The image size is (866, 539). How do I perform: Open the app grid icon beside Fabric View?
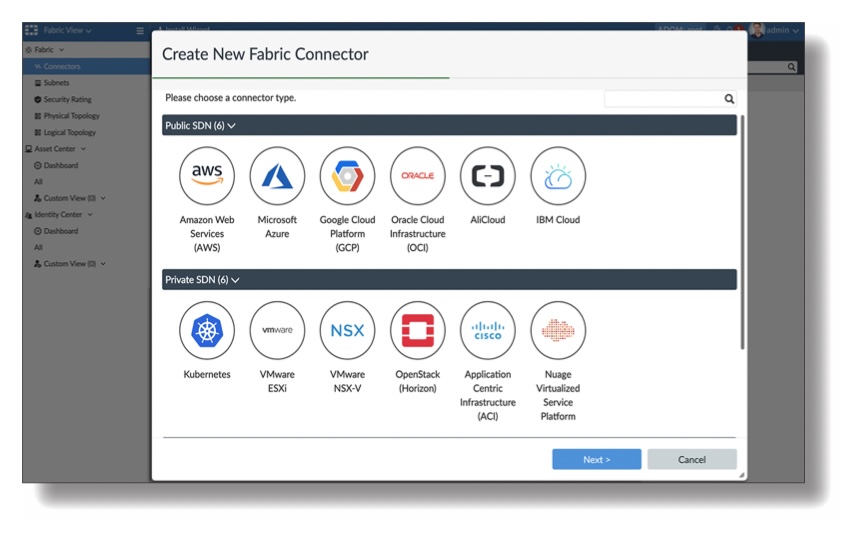[x=31, y=30]
